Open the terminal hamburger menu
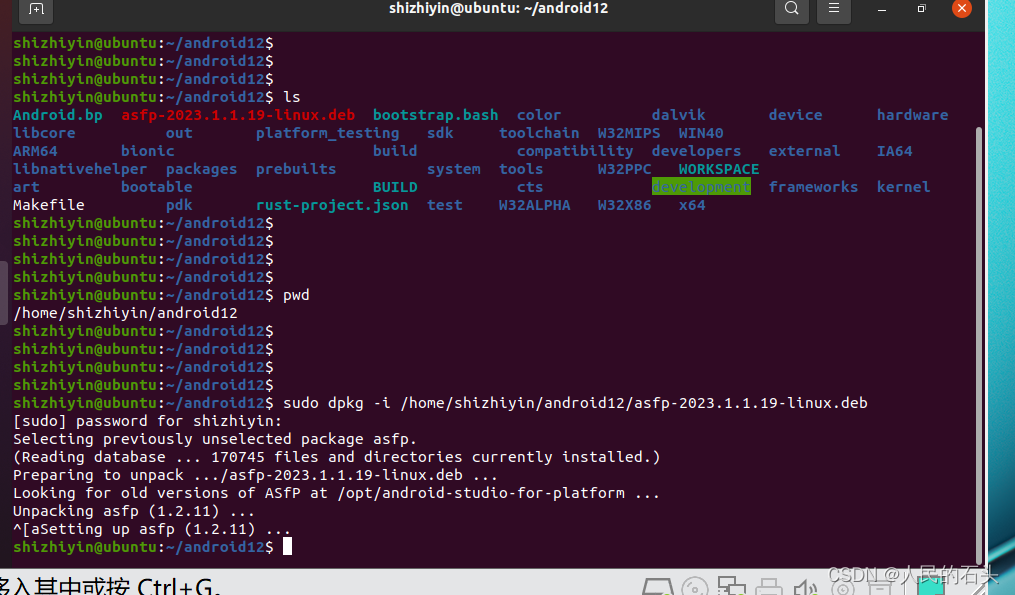The width and height of the screenshot is (1015, 595). tap(834, 9)
